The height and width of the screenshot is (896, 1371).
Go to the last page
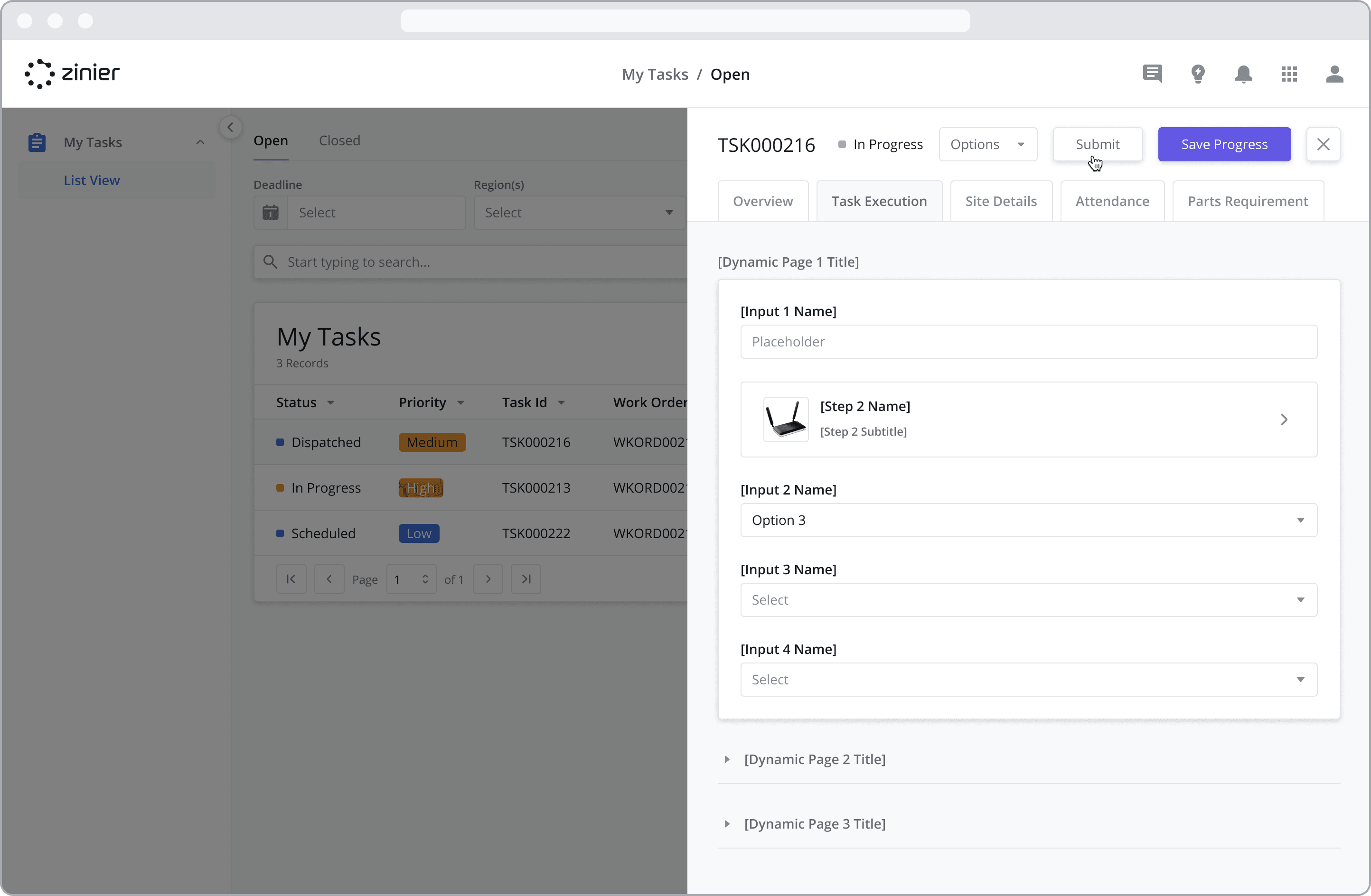(x=526, y=579)
